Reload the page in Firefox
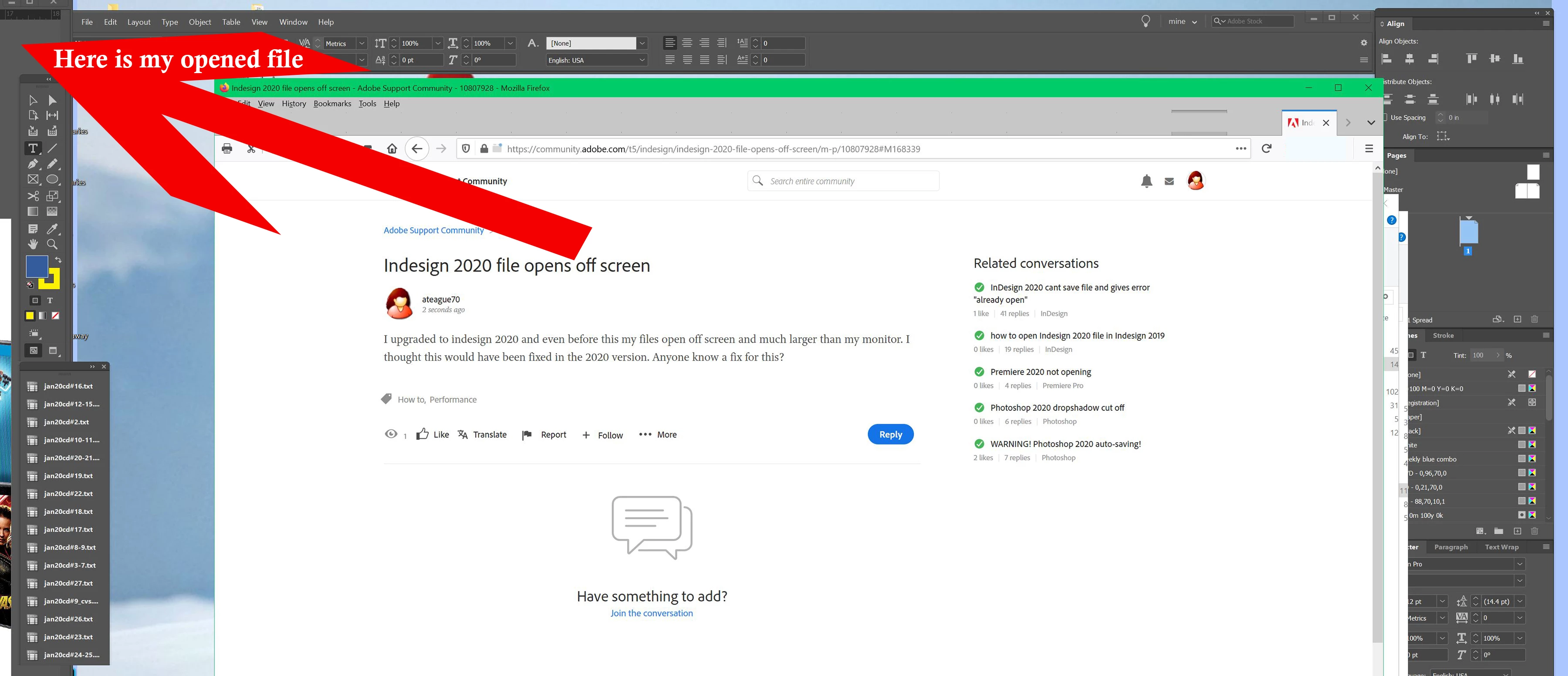1568x676 pixels. point(1267,148)
